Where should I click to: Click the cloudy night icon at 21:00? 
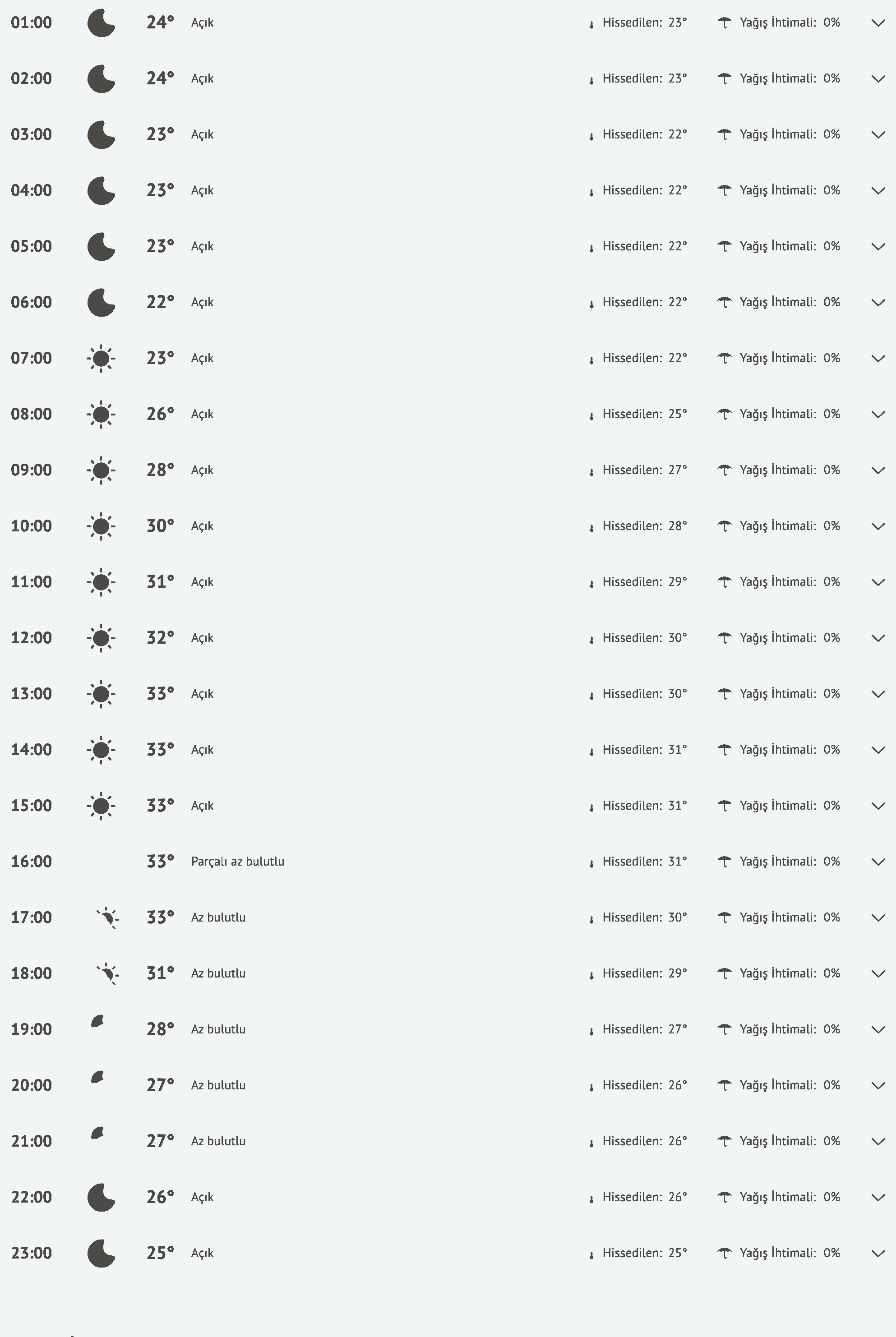pyautogui.click(x=98, y=1133)
